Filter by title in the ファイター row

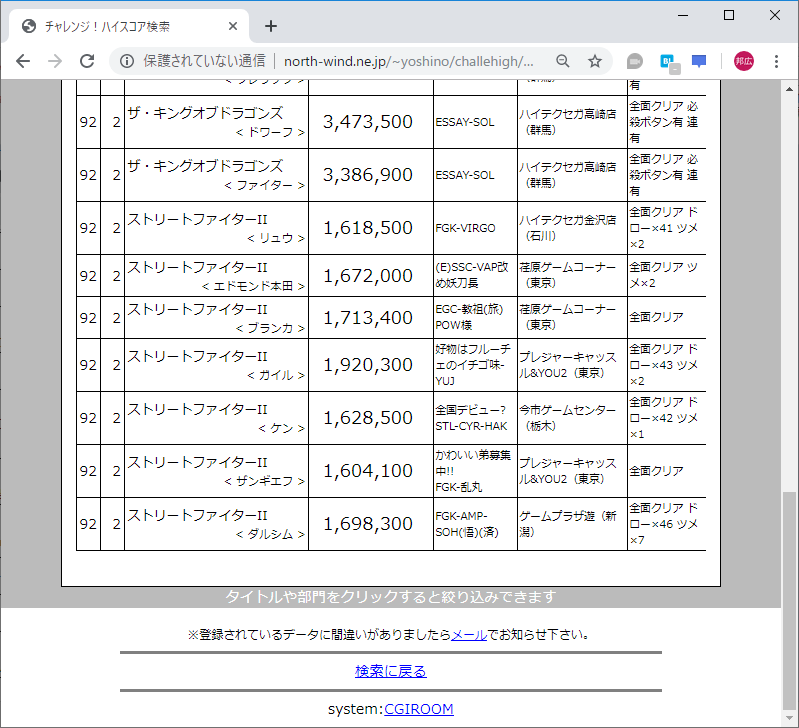tap(205, 166)
